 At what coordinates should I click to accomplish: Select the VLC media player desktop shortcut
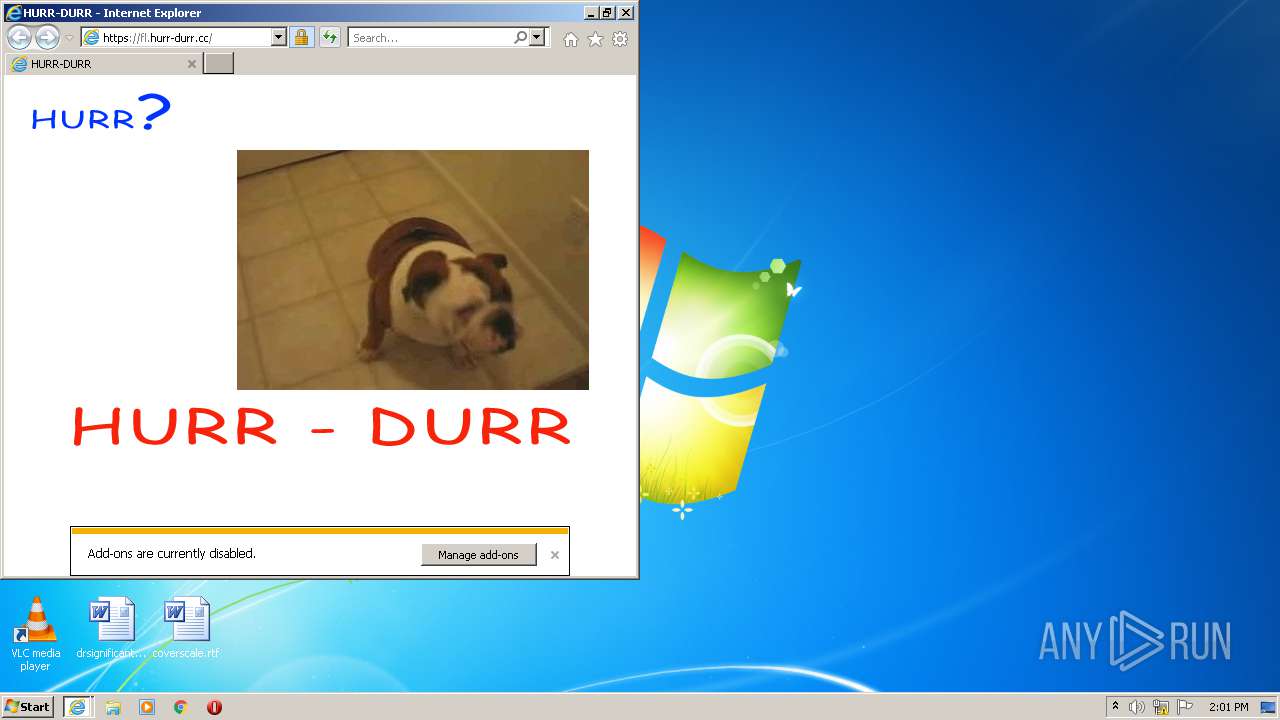click(35, 634)
